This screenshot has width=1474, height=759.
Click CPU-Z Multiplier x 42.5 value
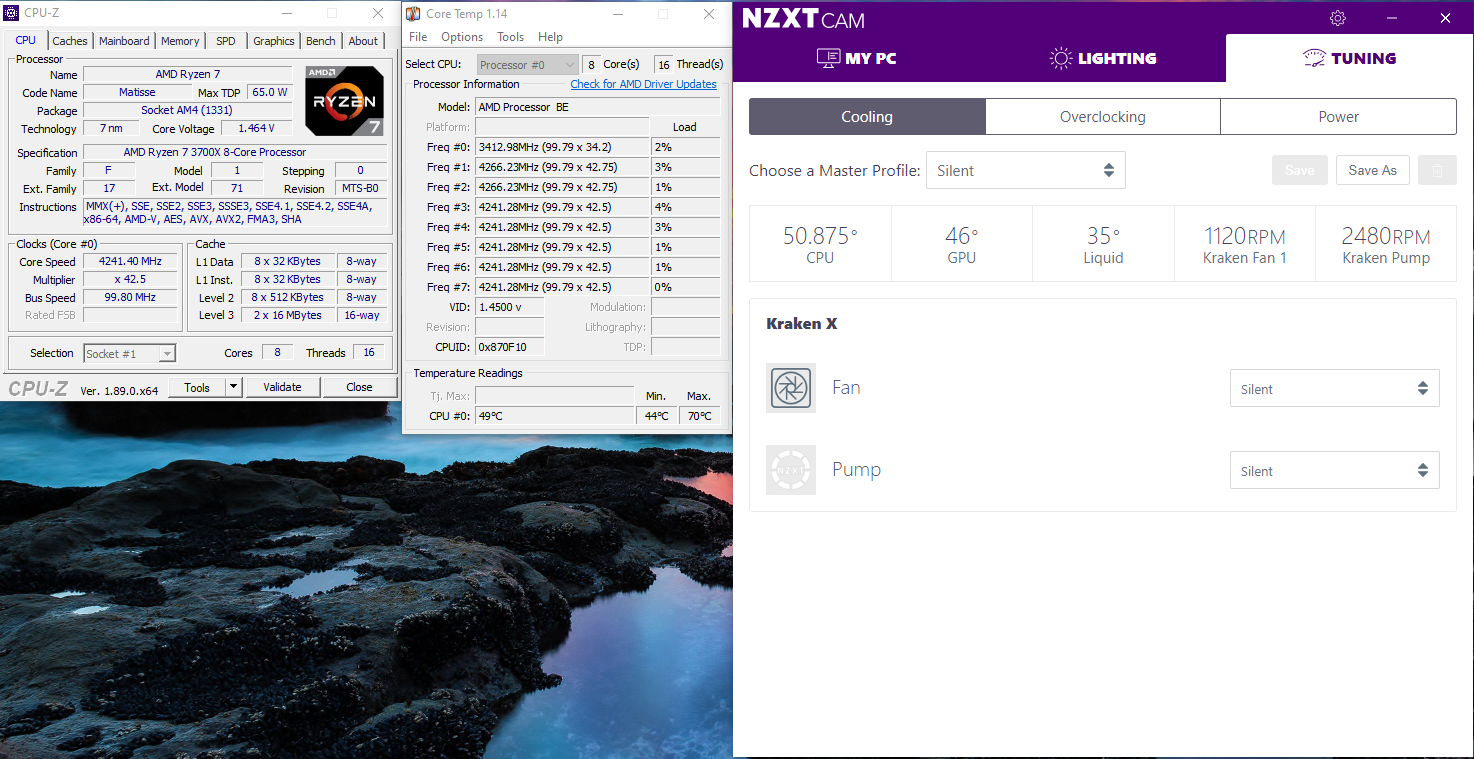tap(130, 279)
